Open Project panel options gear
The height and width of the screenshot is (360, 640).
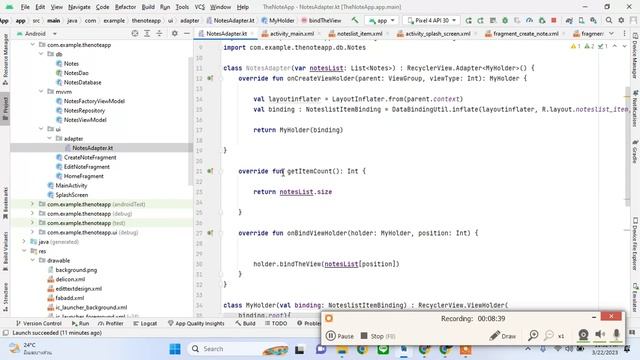pyautogui.click(x=174, y=33)
